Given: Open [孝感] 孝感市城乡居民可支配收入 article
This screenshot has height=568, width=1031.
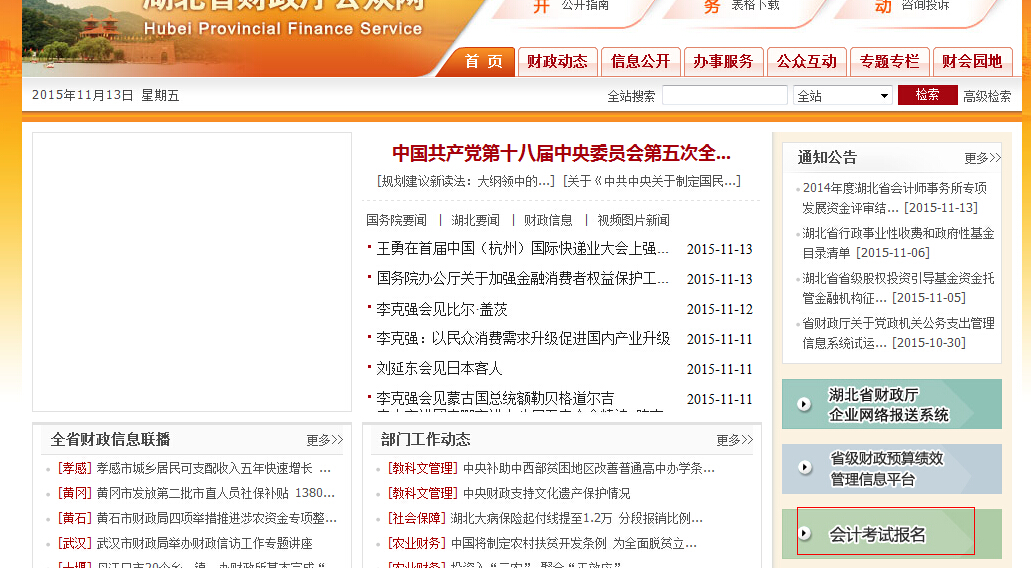Looking at the screenshot, I should point(195,468).
